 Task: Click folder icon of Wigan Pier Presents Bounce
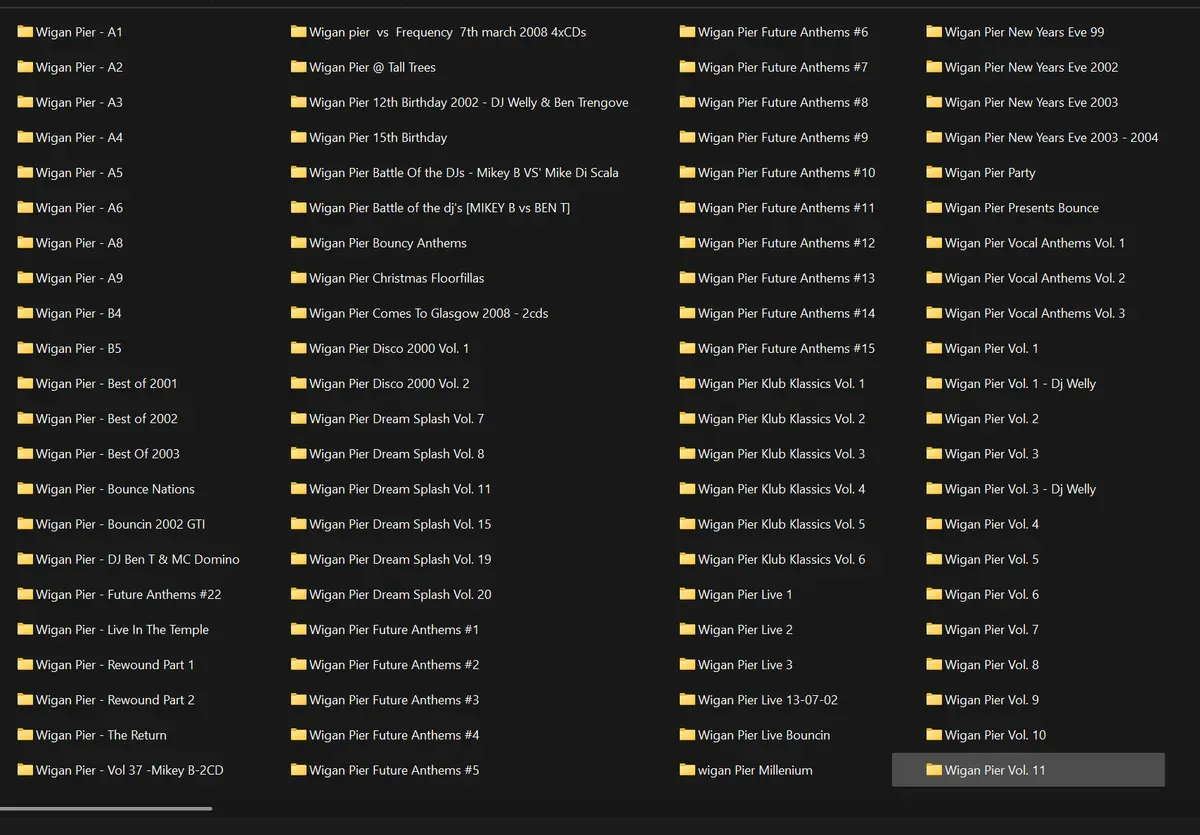[934, 208]
